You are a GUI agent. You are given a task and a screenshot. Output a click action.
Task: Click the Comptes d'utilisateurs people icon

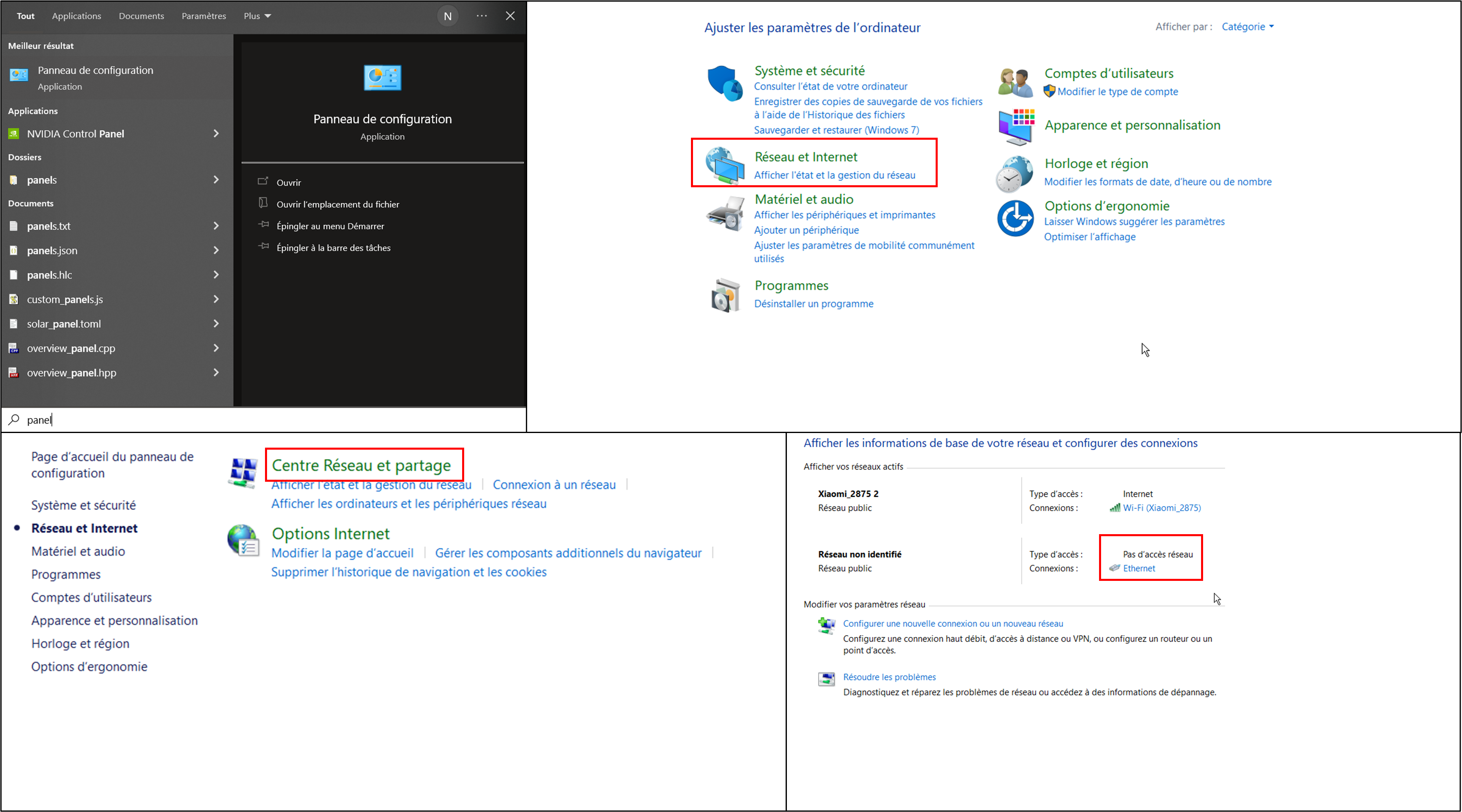[1015, 83]
